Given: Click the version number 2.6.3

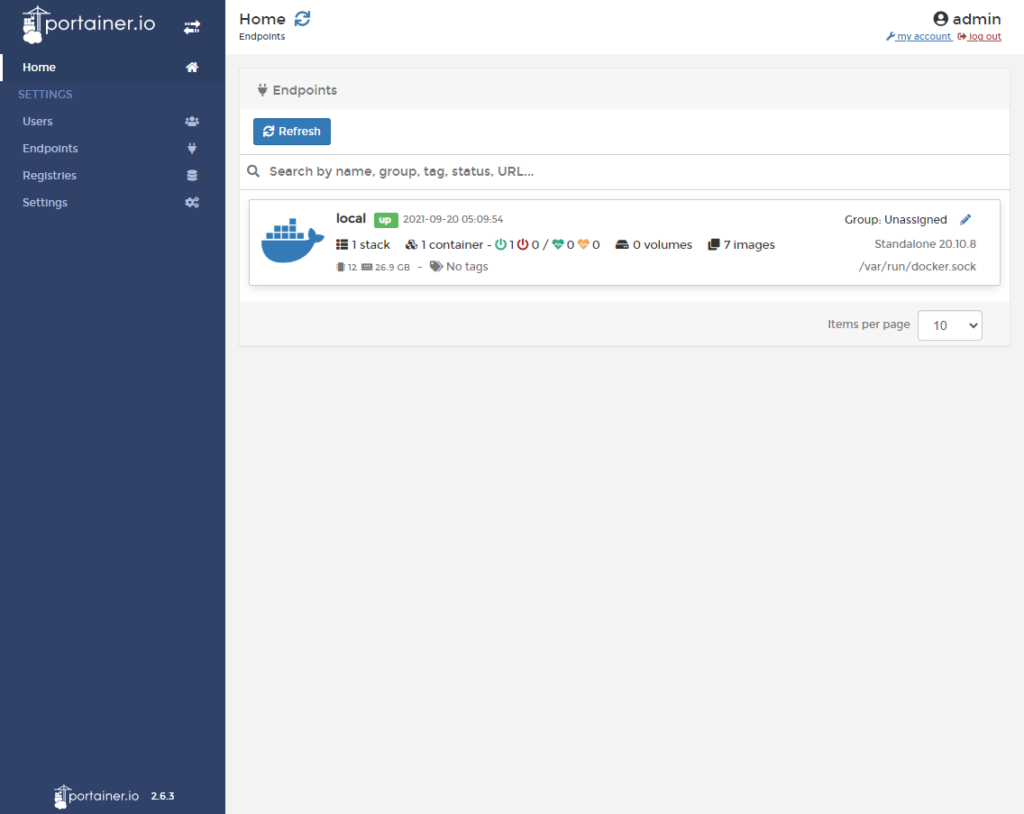Looking at the screenshot, I should pos(163,796).
